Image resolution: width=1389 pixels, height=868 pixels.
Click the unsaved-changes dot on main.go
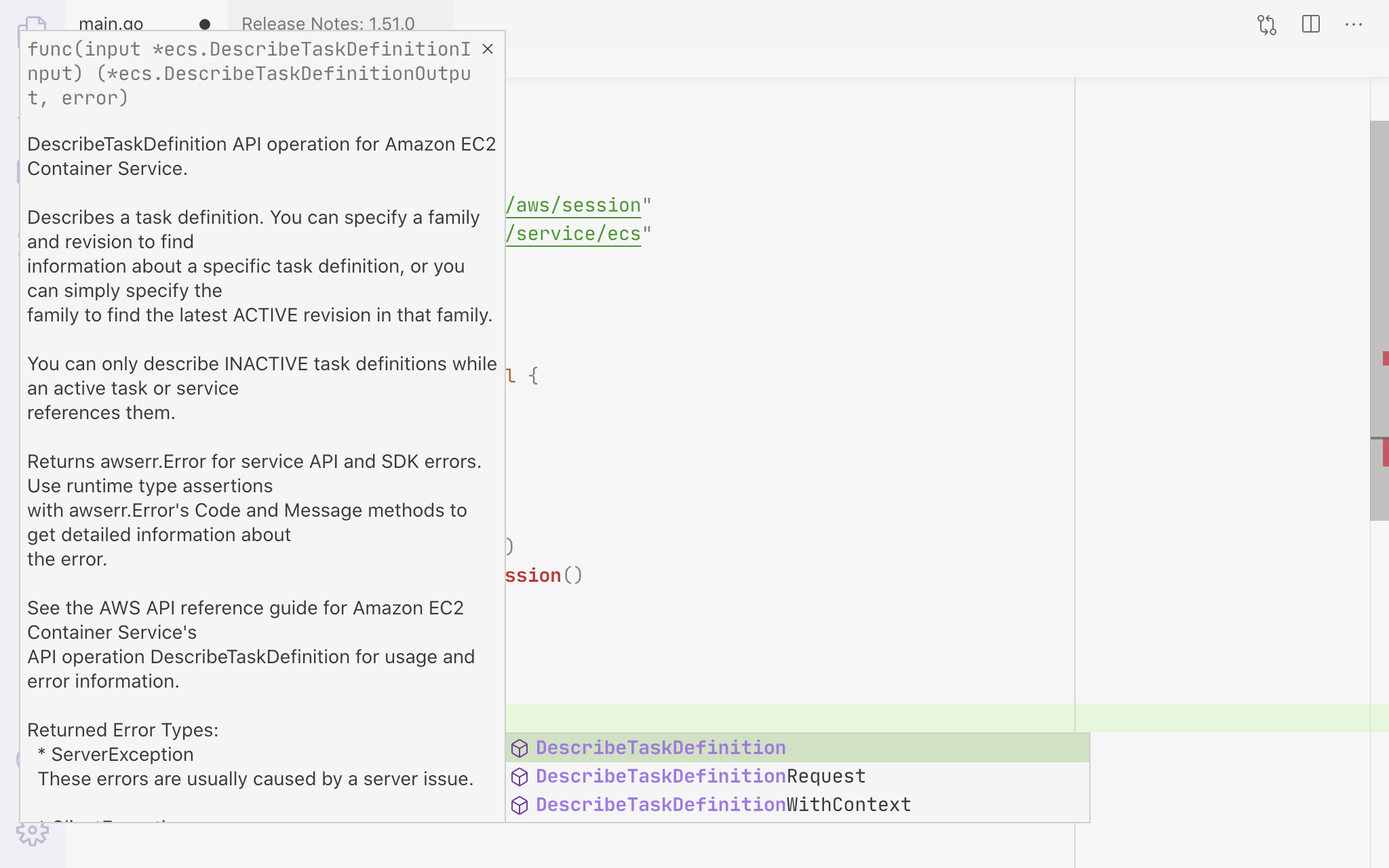click(x=206, y=24)
